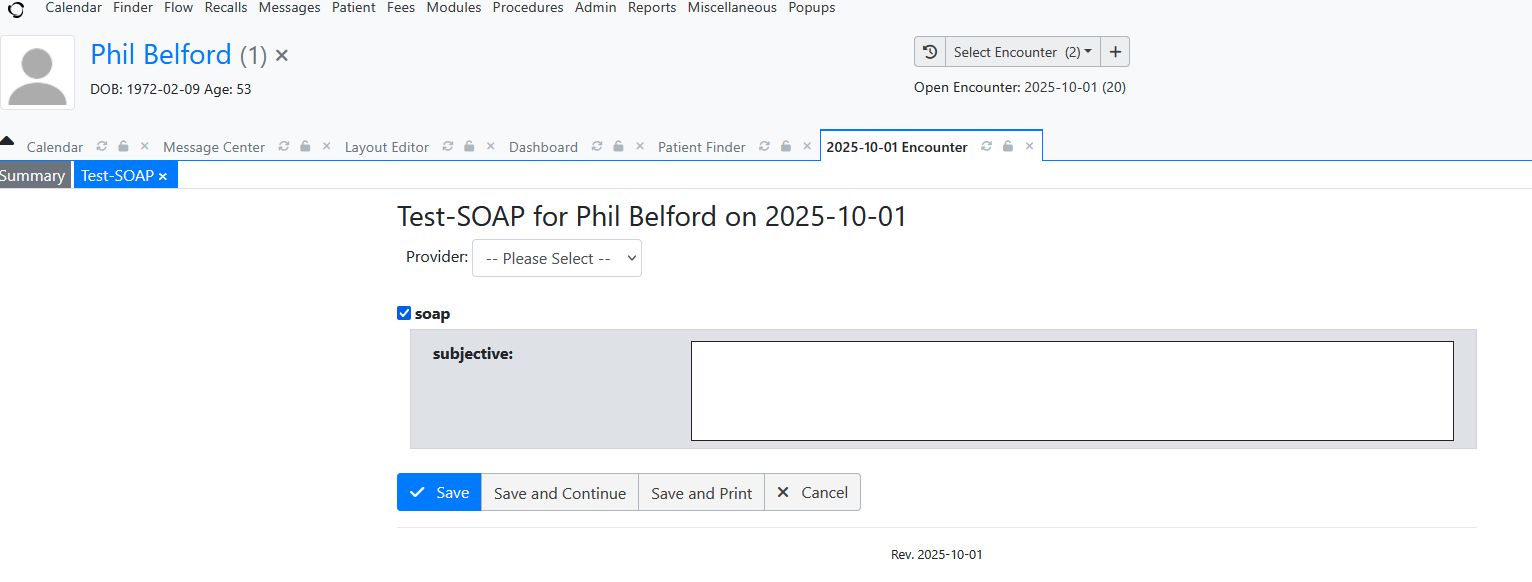Expand the Select Encounter dropdown

[1022, 52]
